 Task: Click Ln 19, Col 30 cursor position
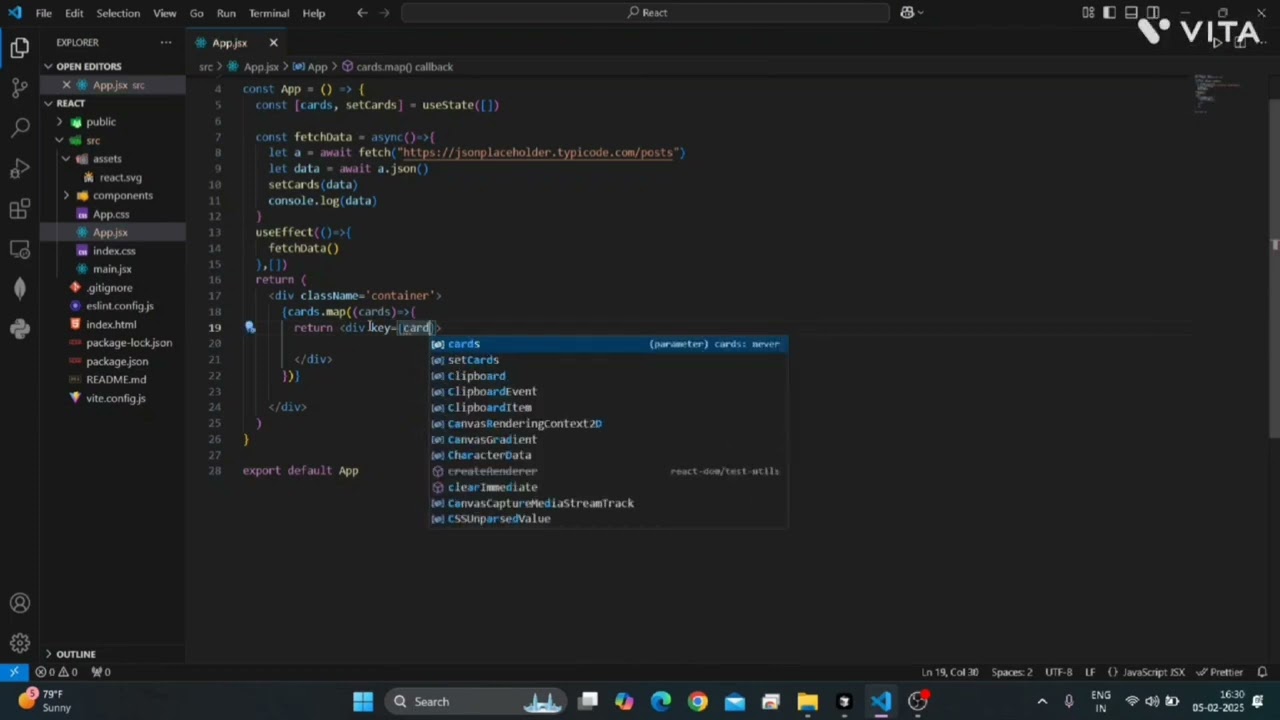[x=950, y=672]
